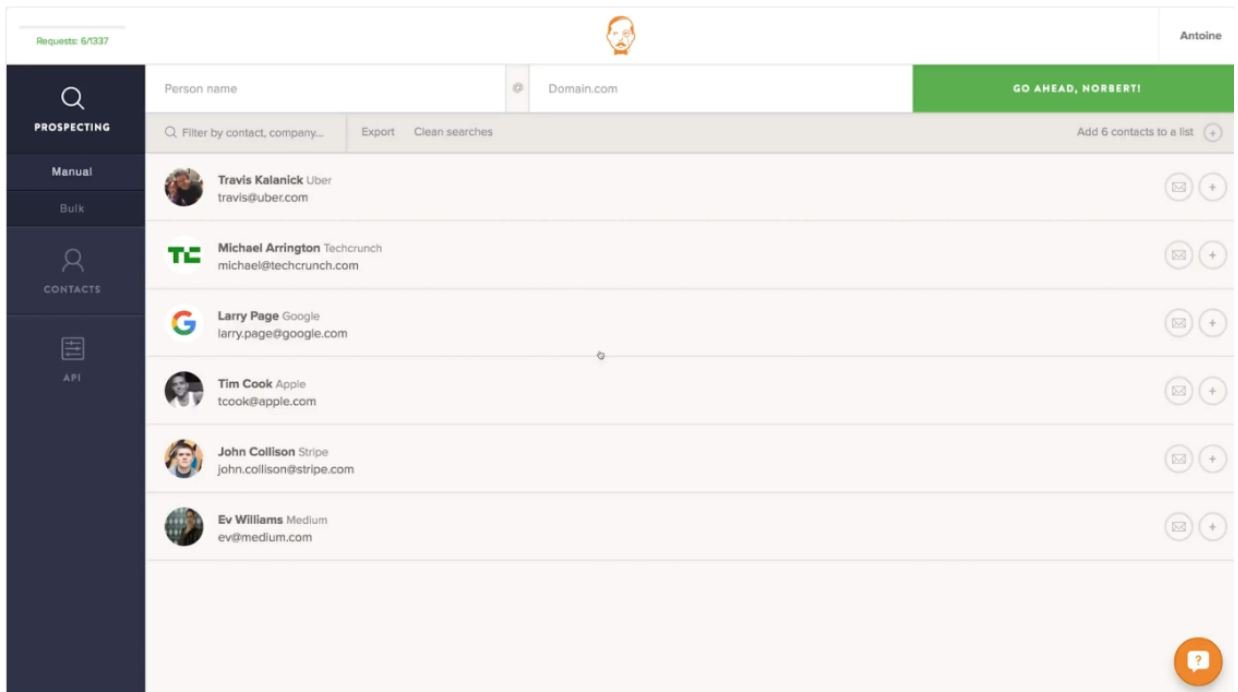Send email to John Collison
Image resolution: width=1238 pixels, height=692 pixels.
pyautogui.click(x=1179, y=459)
